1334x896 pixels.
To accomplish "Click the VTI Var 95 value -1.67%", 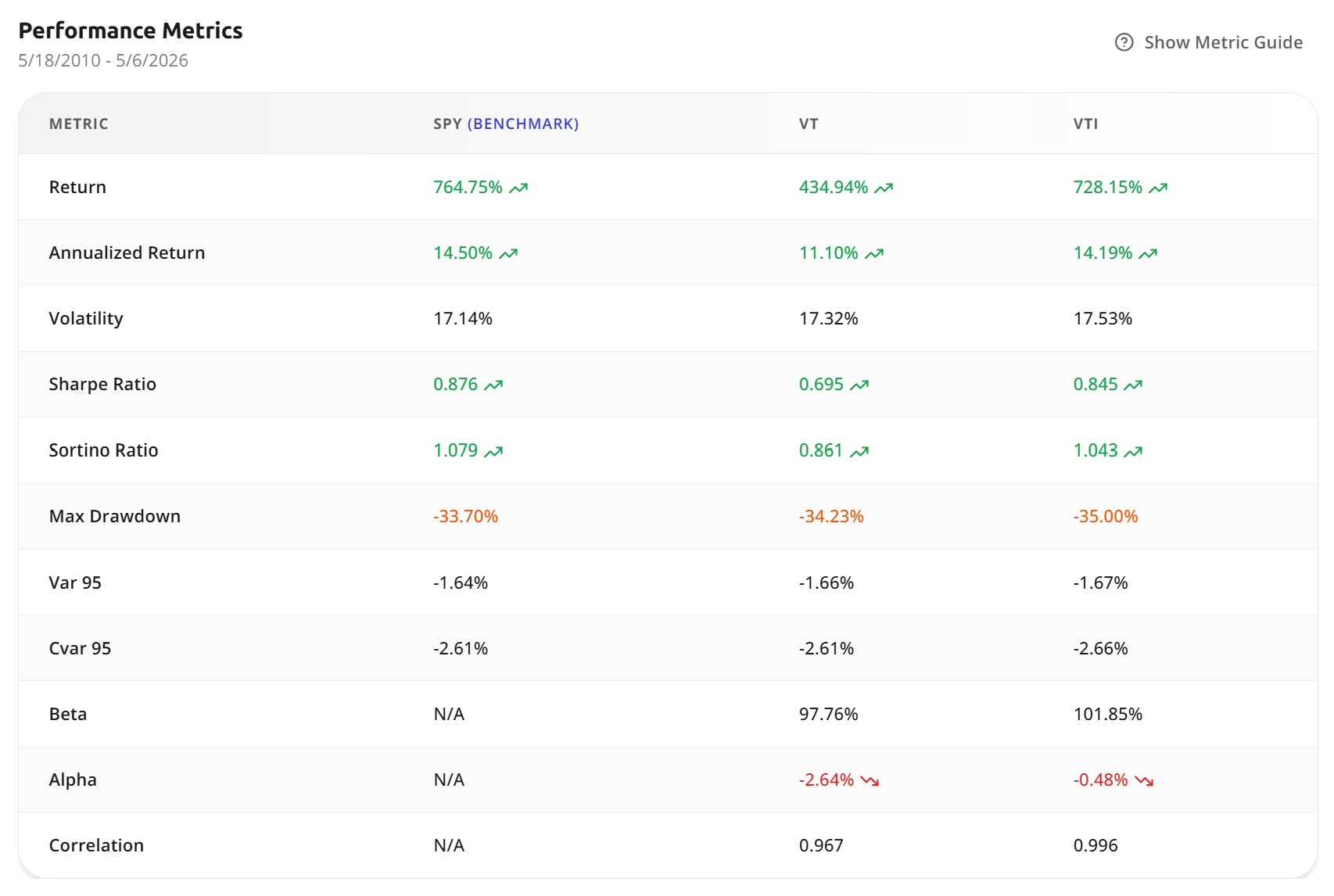I will pos(1100,582).
